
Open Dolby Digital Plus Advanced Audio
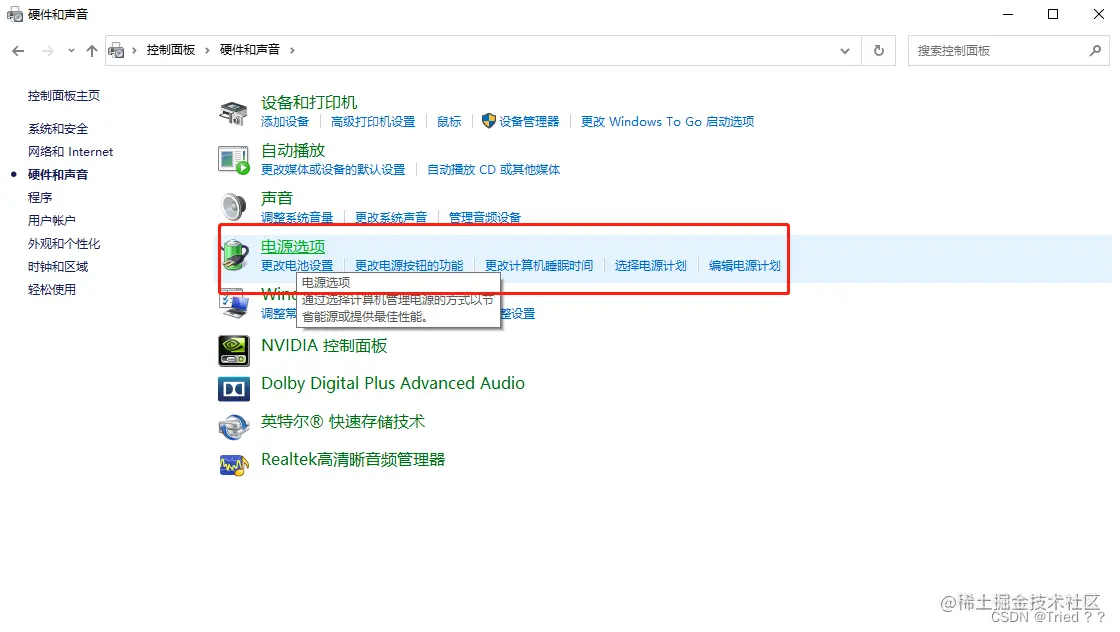393,383
